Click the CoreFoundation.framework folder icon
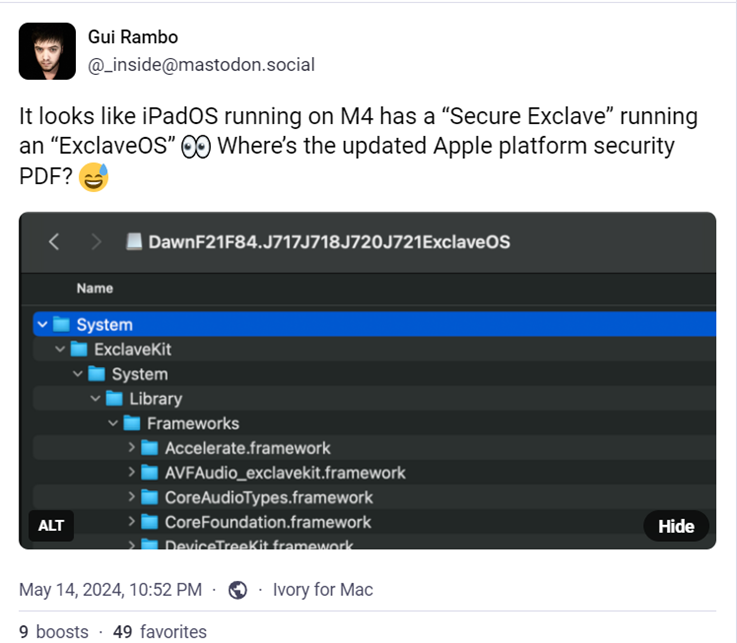The image size is (737, 643). pyautogui.click(x=149, y=522)
